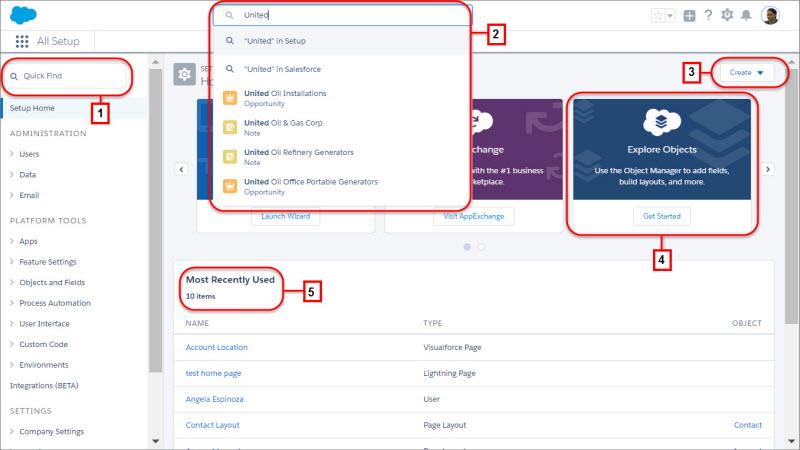This screenshot has width=800, height=450.
Task: Click the global actions plus icon
Action: click(x=689, y=16)
